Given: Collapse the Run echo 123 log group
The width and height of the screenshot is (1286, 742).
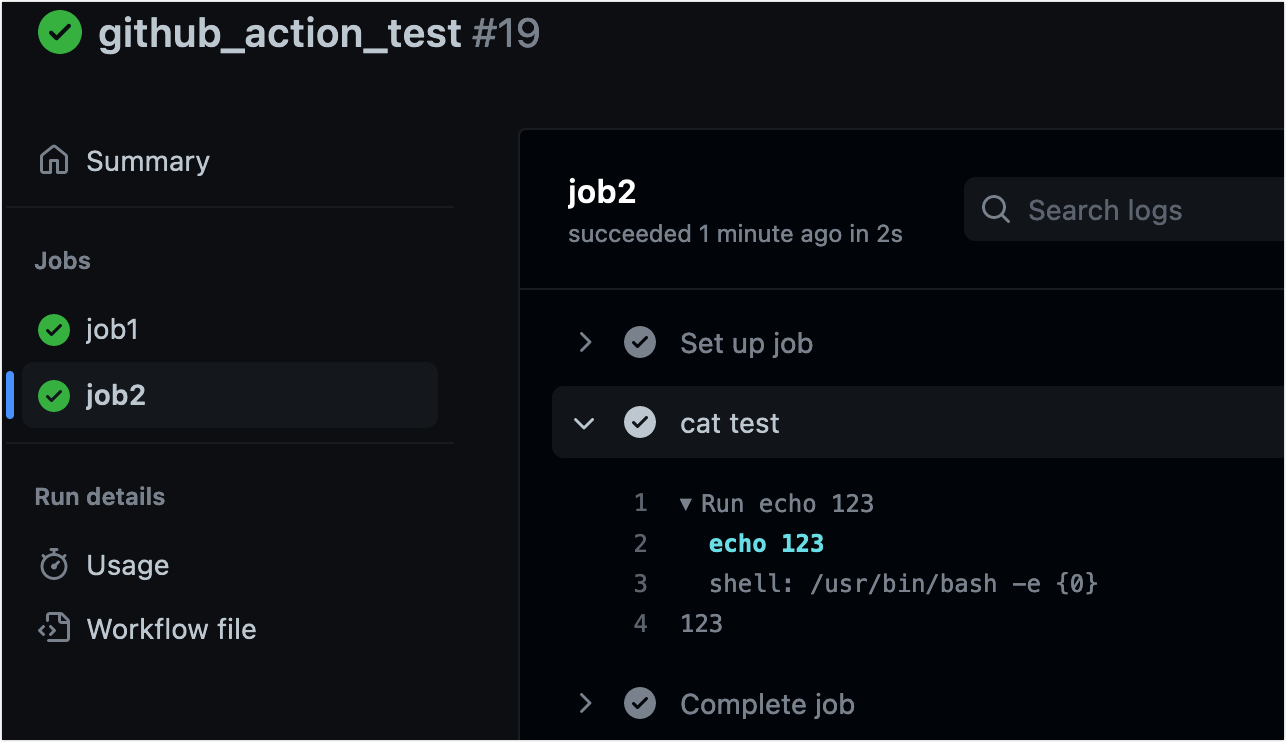Looking at the screenshot, I should tap(686, 504).
